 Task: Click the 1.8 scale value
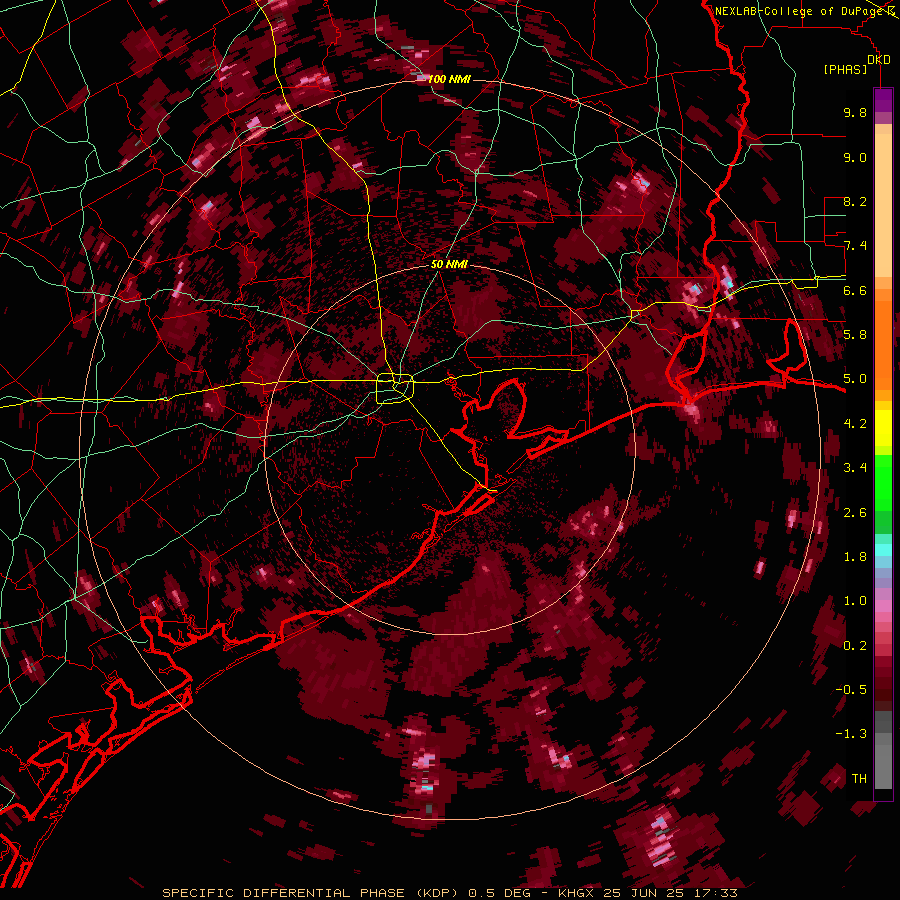pos(855,557)
